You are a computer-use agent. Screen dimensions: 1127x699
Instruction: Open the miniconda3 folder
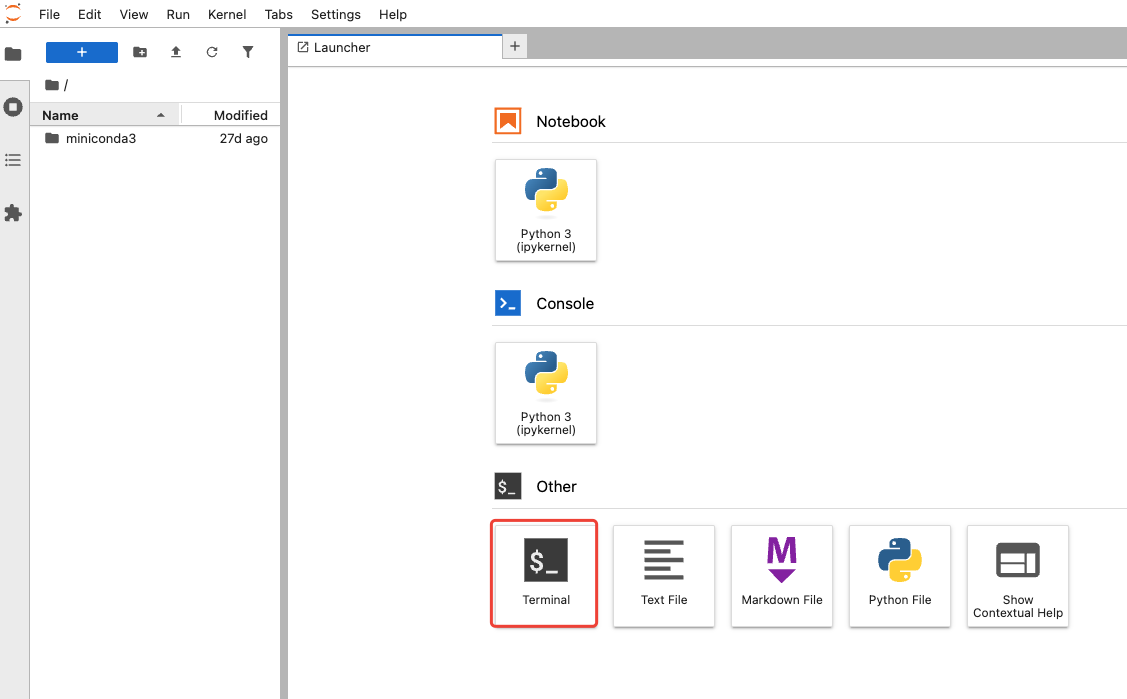point(100,139)
